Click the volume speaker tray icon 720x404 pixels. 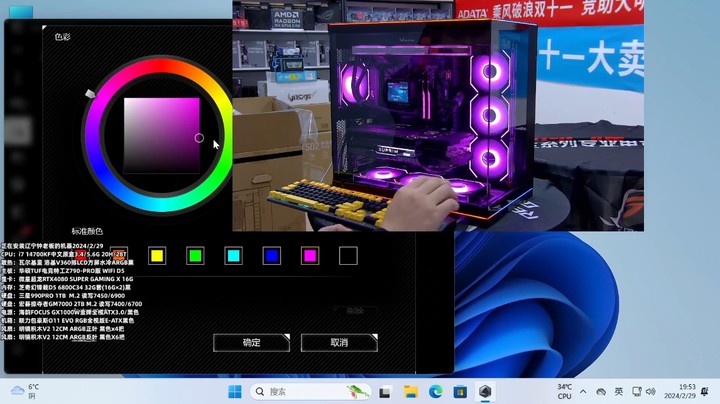[650, 392]
